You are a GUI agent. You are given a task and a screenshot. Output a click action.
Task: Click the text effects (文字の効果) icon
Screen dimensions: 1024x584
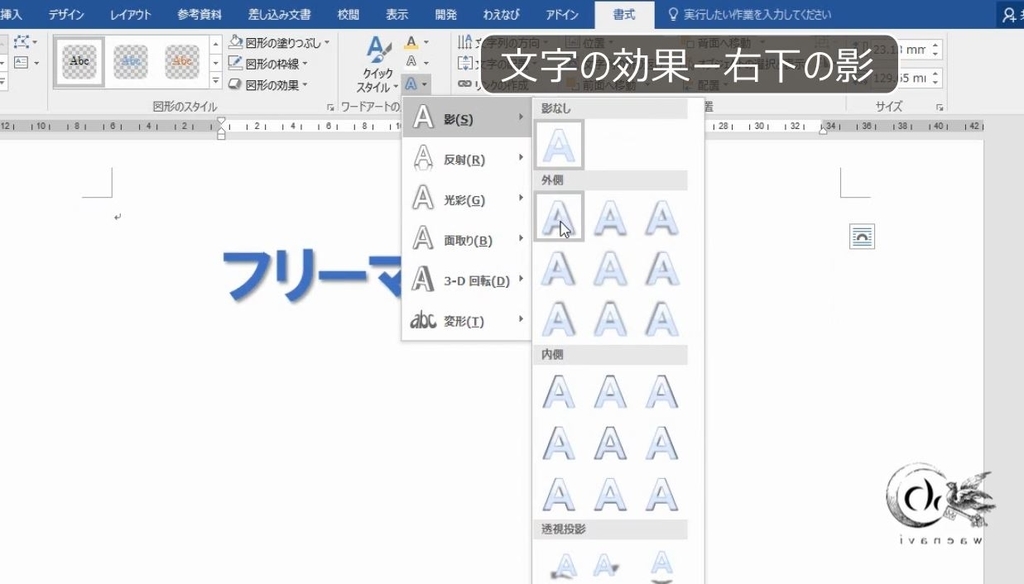point(411,84)
